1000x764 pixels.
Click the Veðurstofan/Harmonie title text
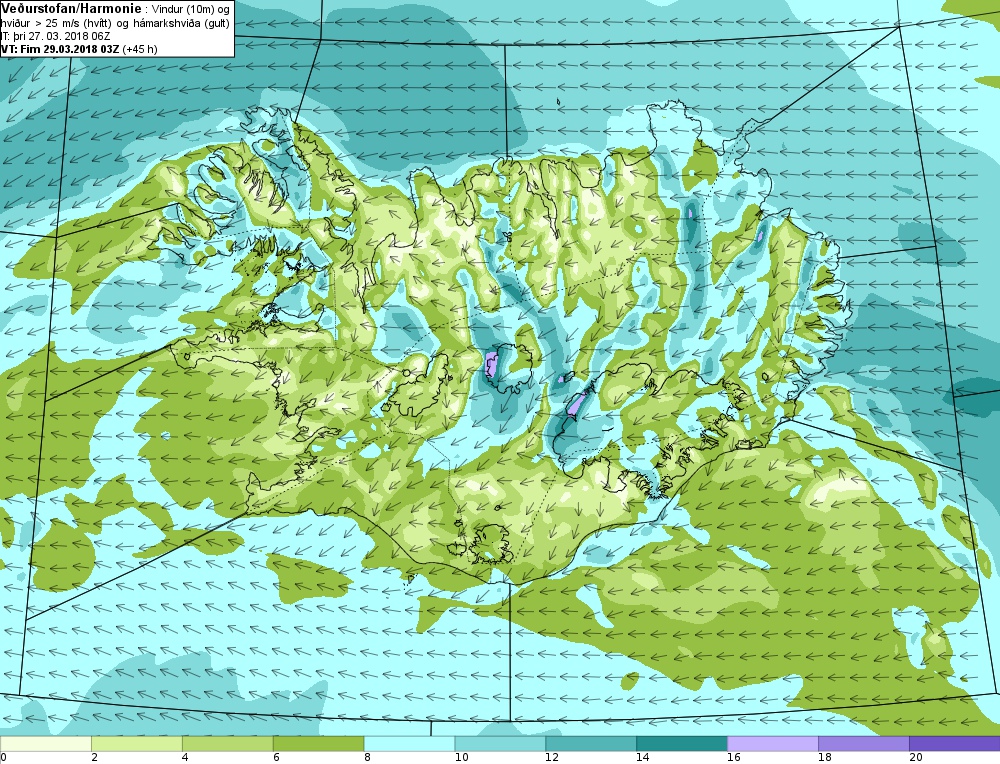72,8
